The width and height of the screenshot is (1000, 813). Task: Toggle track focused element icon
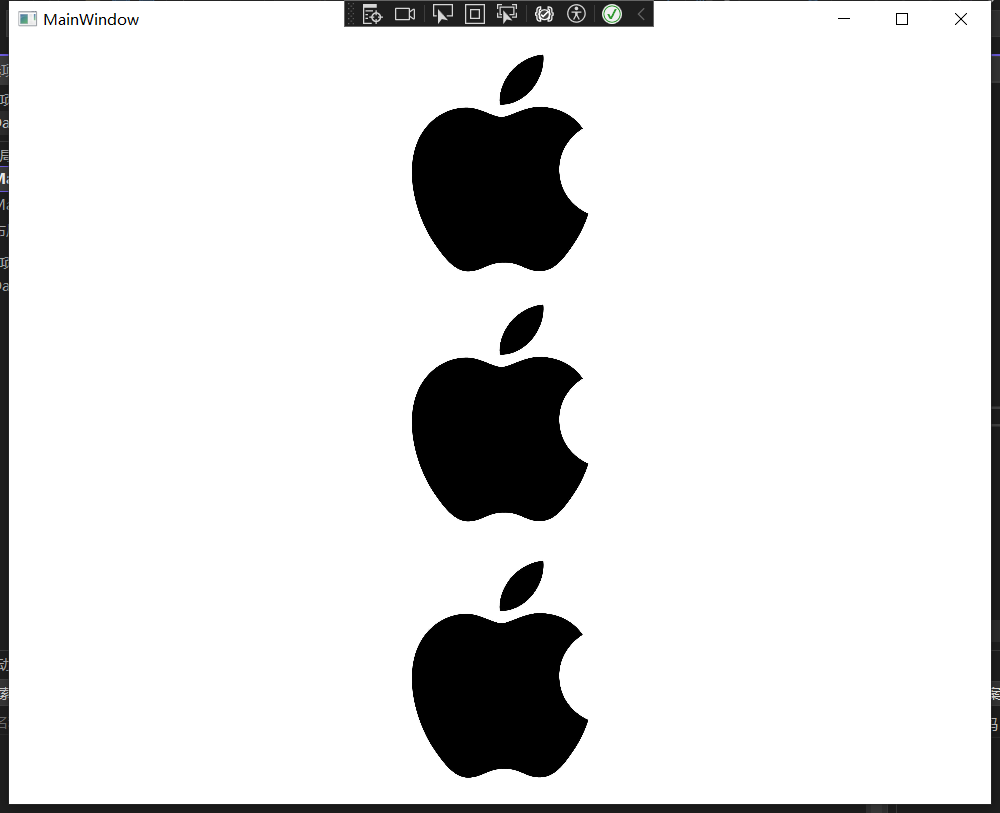(x=507, y=14)
